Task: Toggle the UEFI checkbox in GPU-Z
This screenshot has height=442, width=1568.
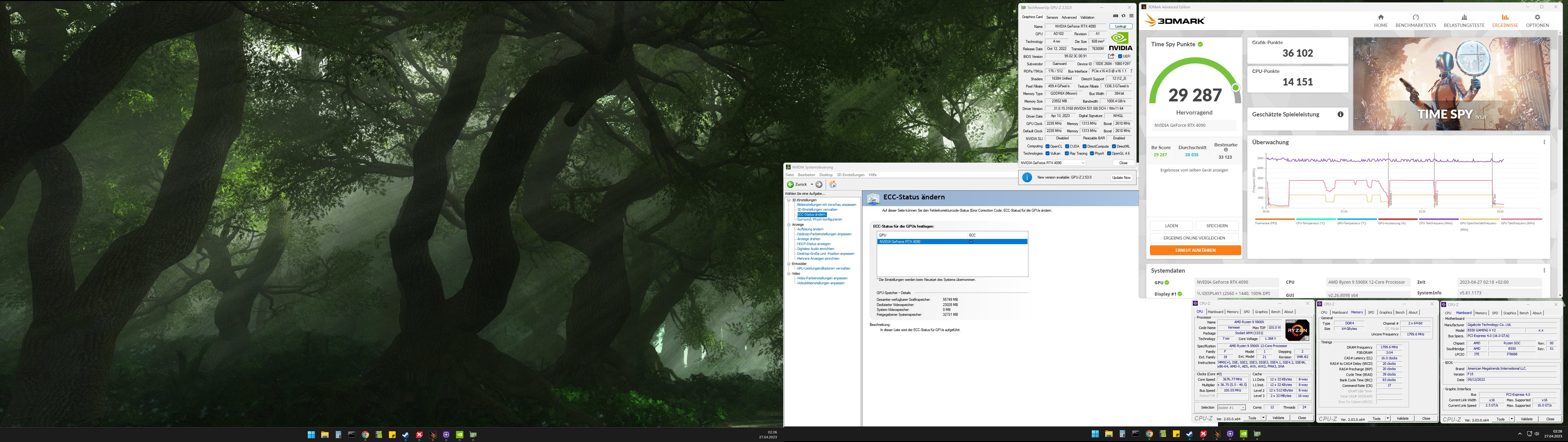Action: click(x=1120, y=56)
